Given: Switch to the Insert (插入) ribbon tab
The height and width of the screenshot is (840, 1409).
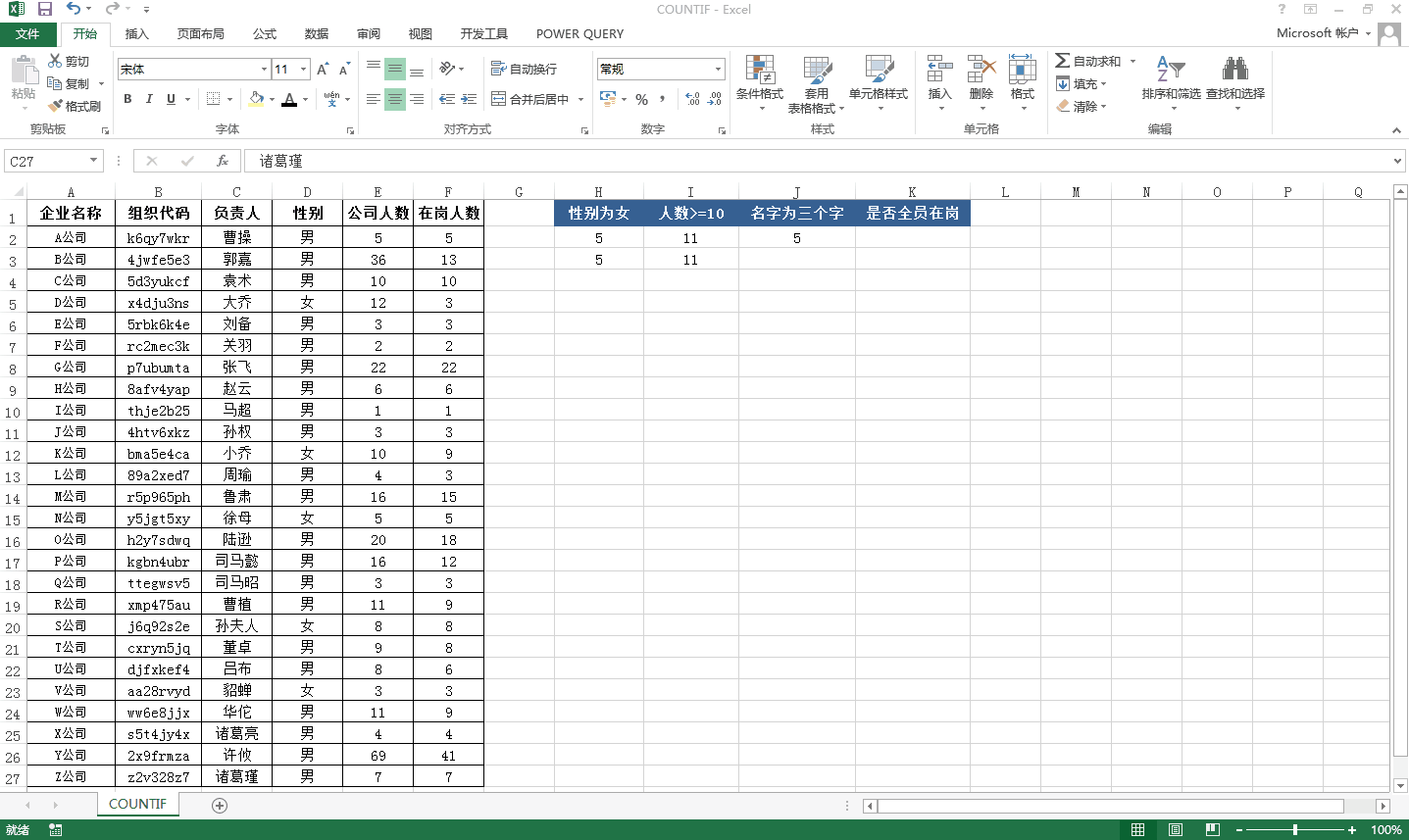Looking at the screenshot, I should [x=137, y=33].
